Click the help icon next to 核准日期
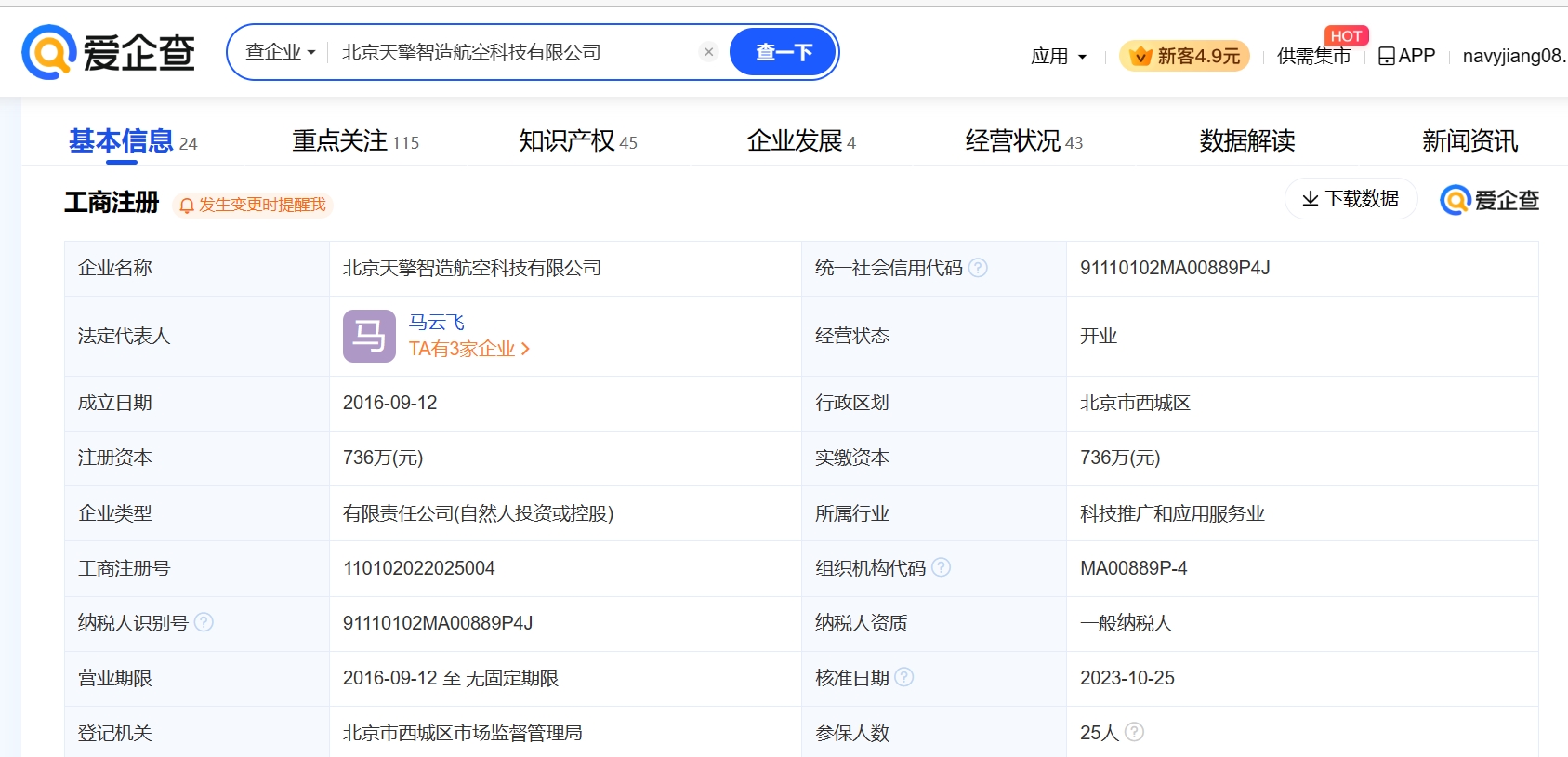1568x757 pixels. click(903, 677)
